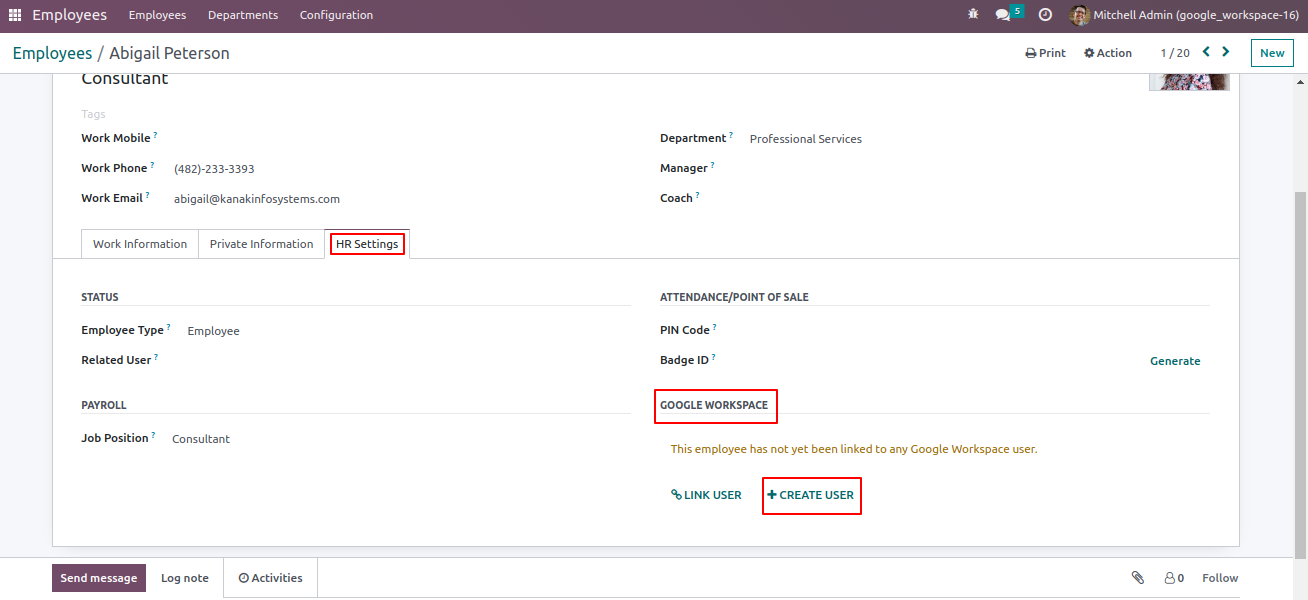
Task: Open the Action gear menu
Action: point(1108,53)
